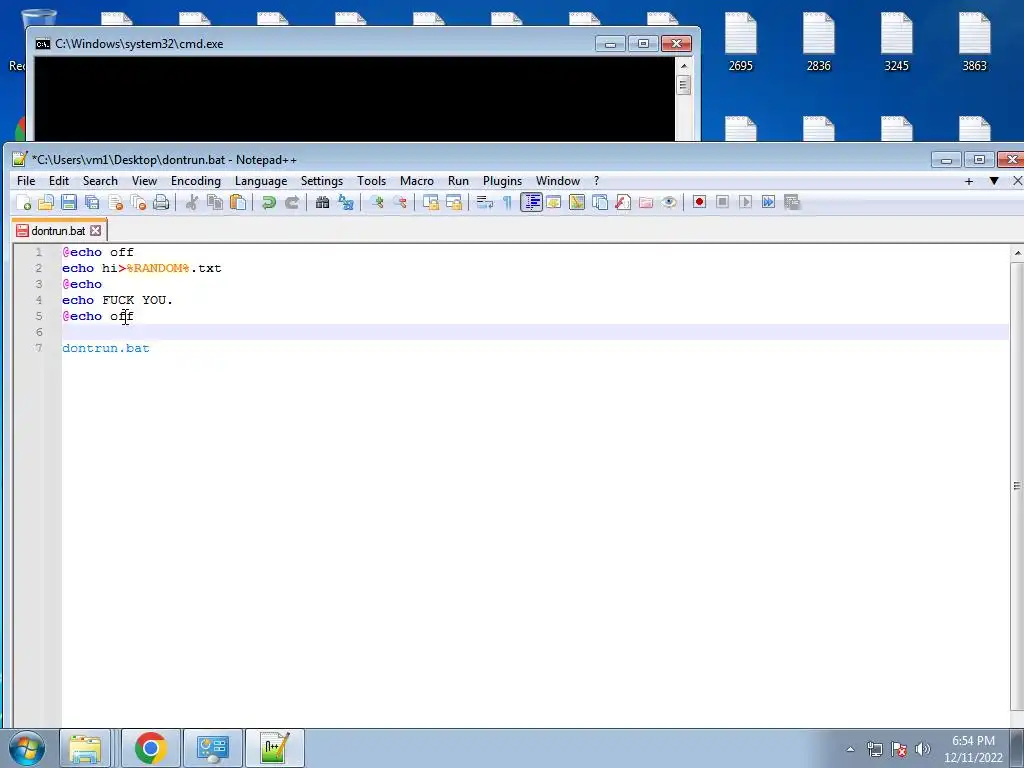Toggle Show All Characters pilcrow icon
Screen dimensions: 1024x768
pyautogui.click(x=507, y=202)
